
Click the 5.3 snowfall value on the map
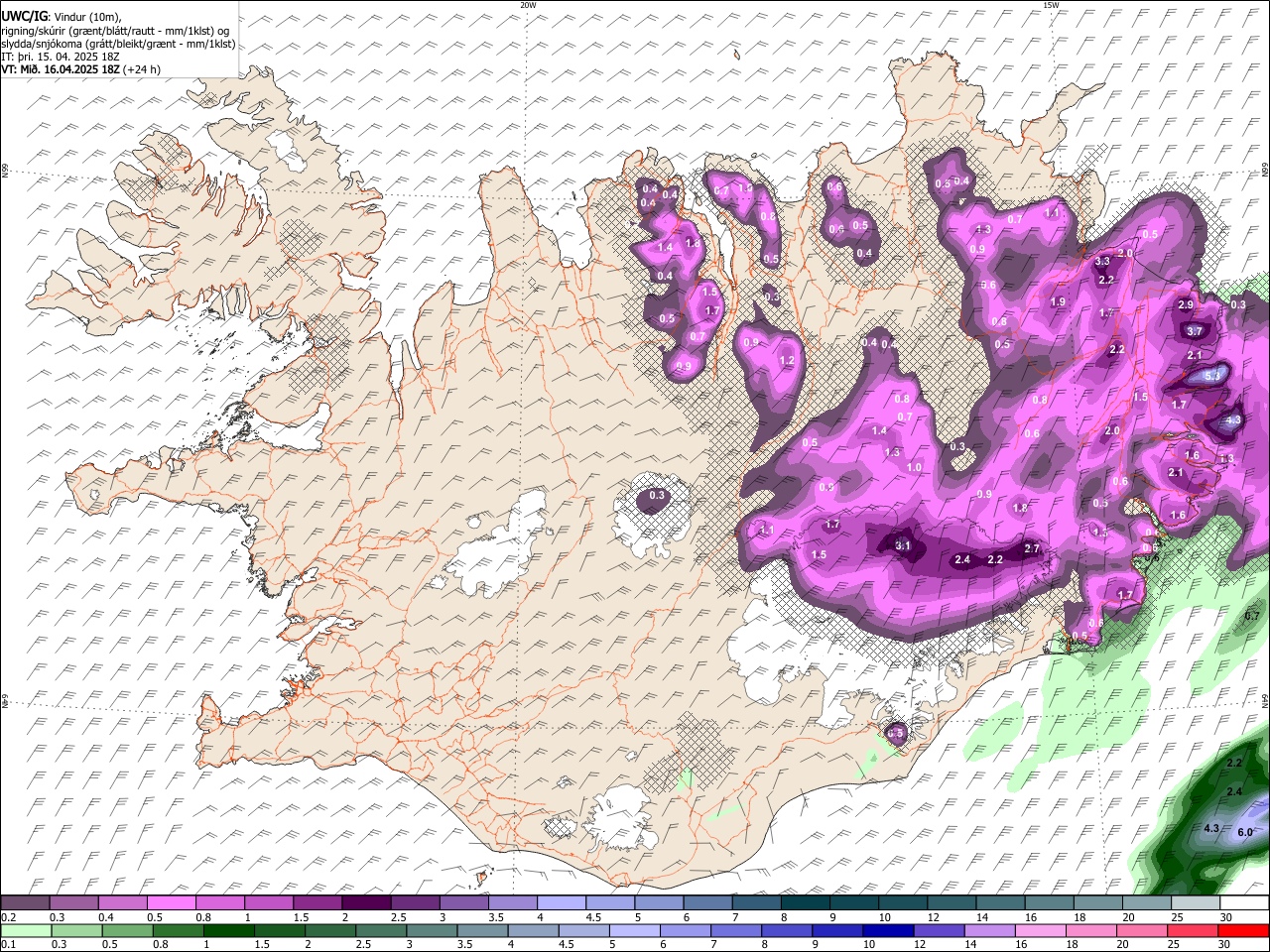click(1211, 376)
